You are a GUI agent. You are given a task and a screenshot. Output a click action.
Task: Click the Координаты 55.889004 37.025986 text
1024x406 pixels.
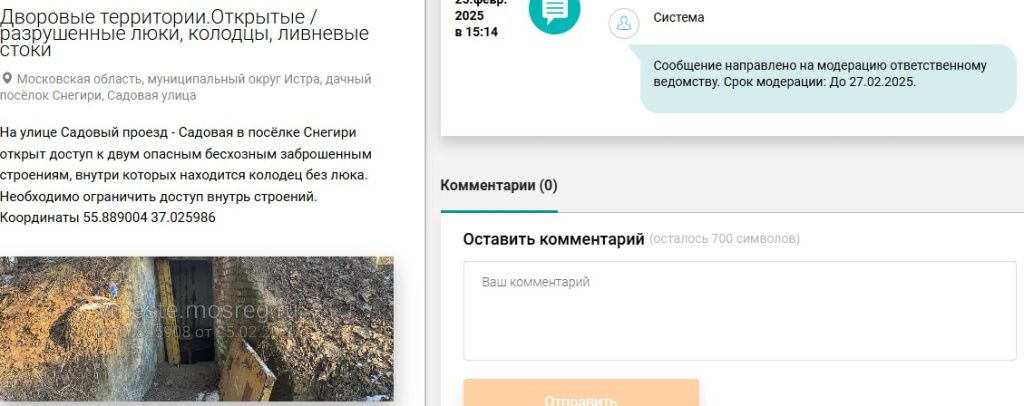107,217
